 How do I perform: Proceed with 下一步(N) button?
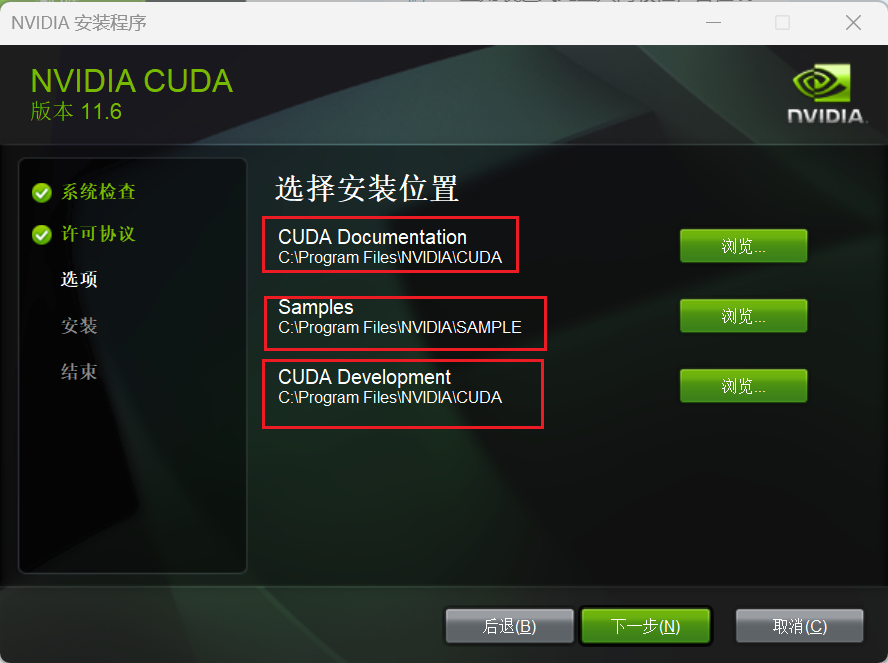[646, 626]
